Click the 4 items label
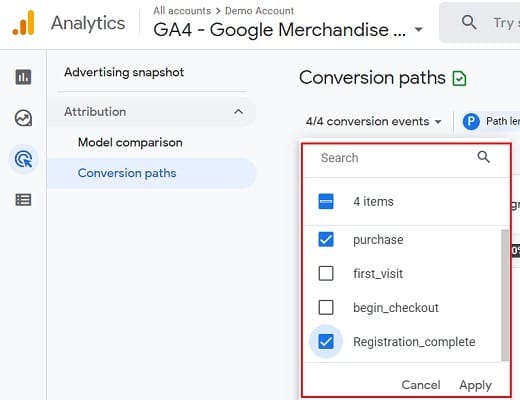 click(x=373, y=202)
